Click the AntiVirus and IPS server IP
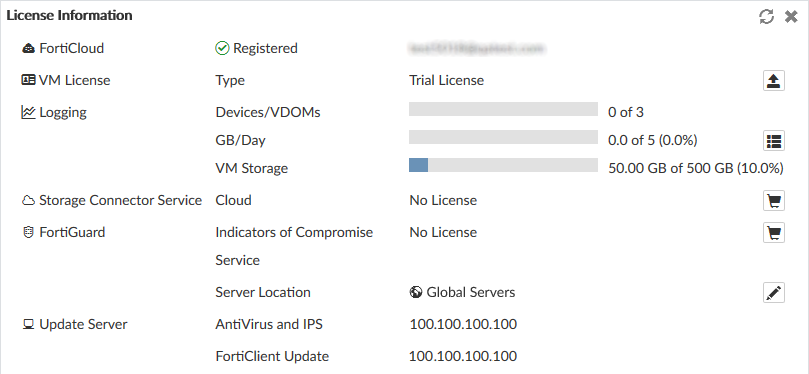This screenshot has height=374, width=809. click(463, 324)
